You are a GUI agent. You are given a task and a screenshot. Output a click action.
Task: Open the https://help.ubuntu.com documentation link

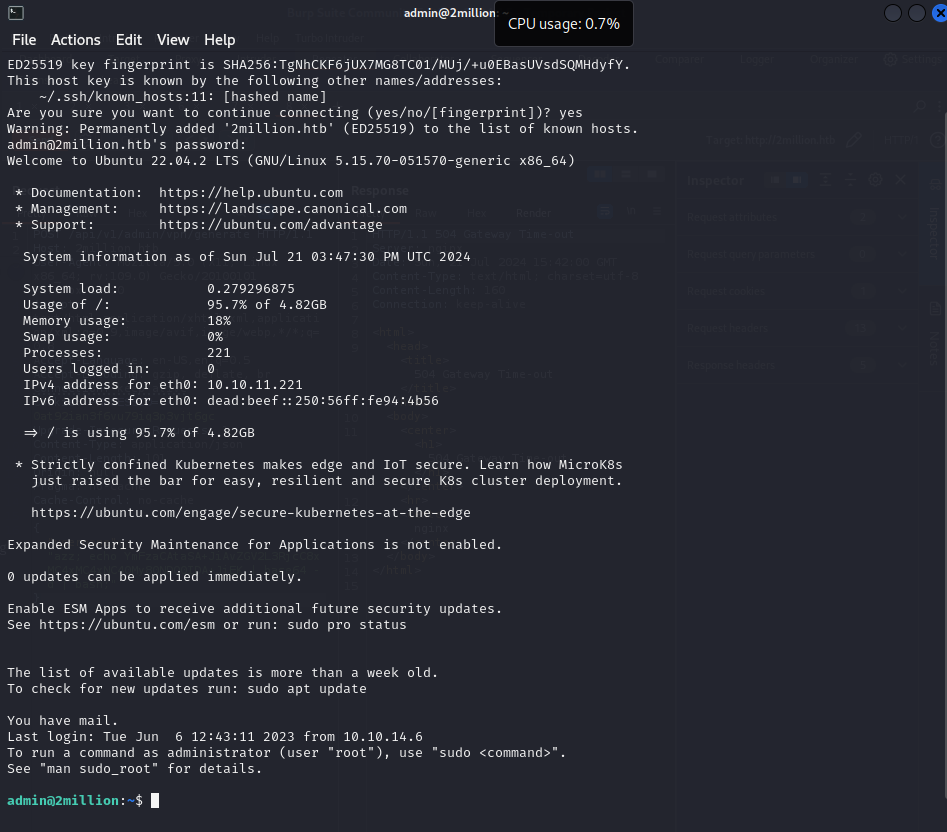pos(251,193)
